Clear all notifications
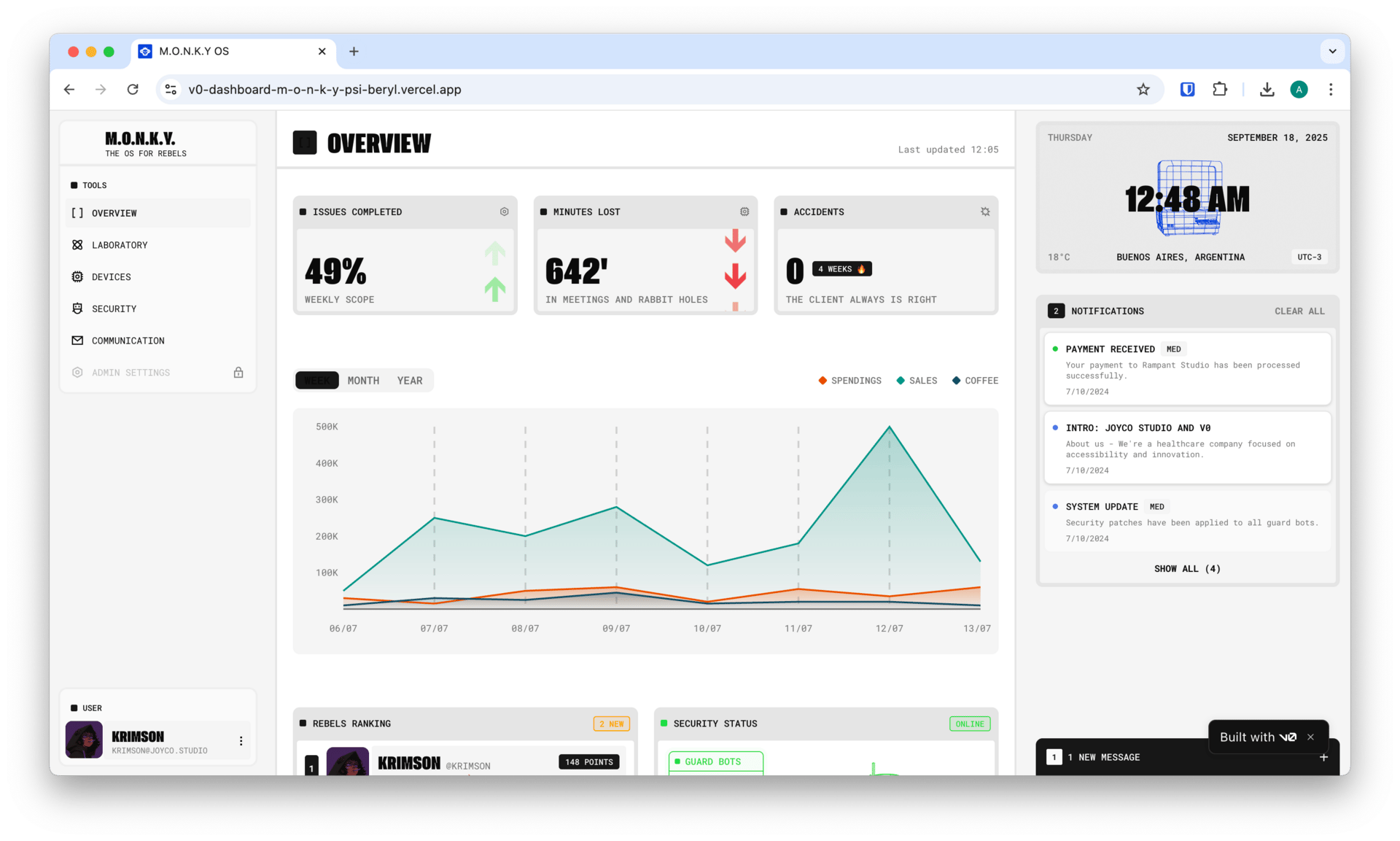Screen dimensions: 1400x841 [1299, 311]
